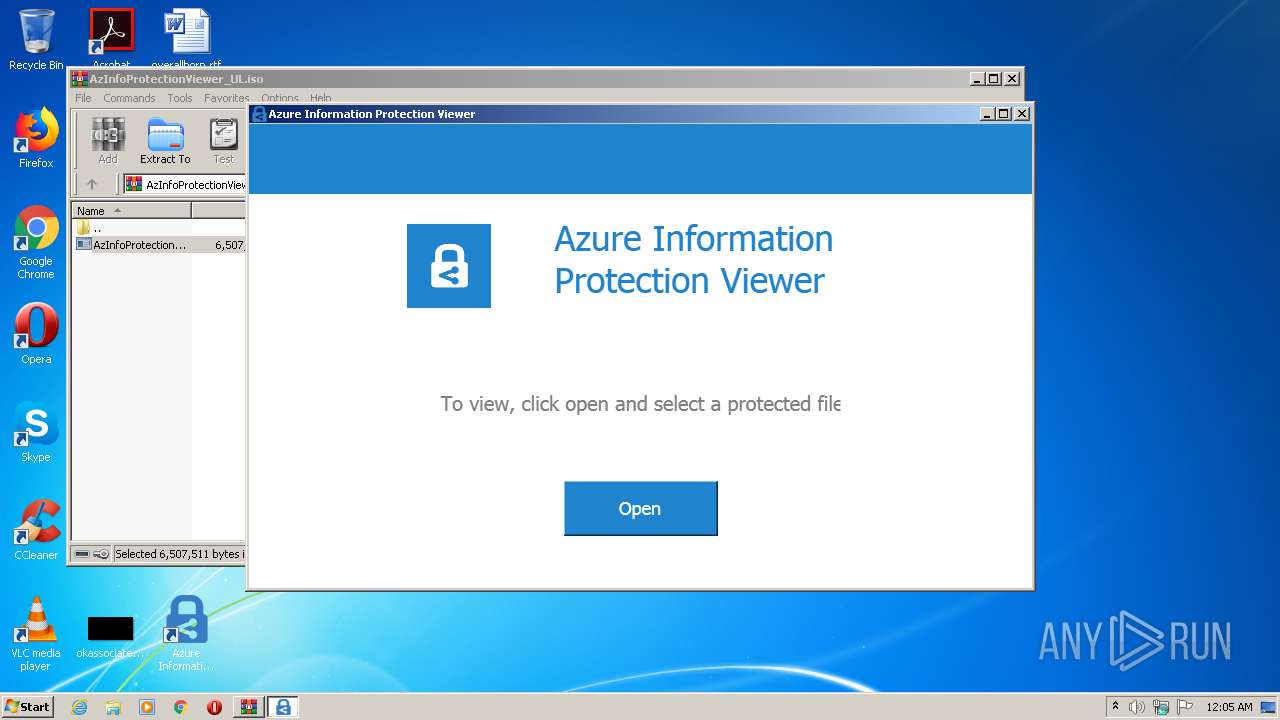Open Azure Information desktop shortcut
The image size is (1280, 720).
186,634
